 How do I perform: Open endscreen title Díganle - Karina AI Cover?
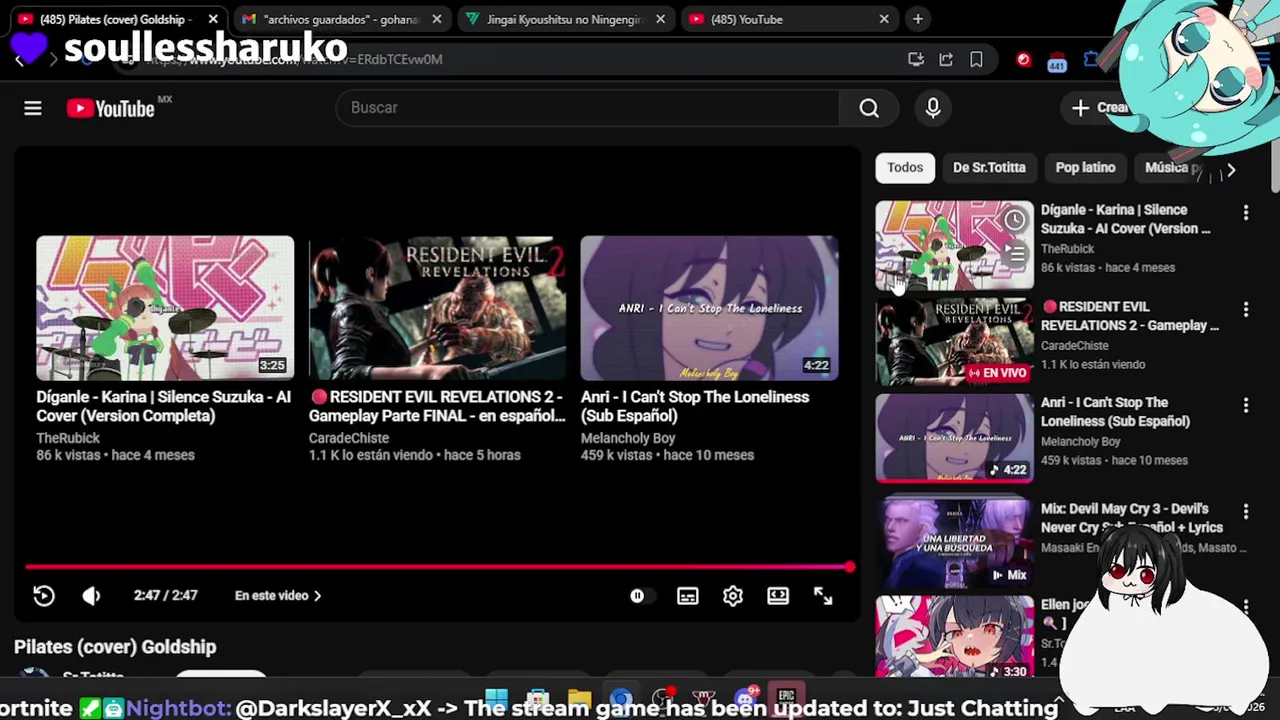pos(163,406)
